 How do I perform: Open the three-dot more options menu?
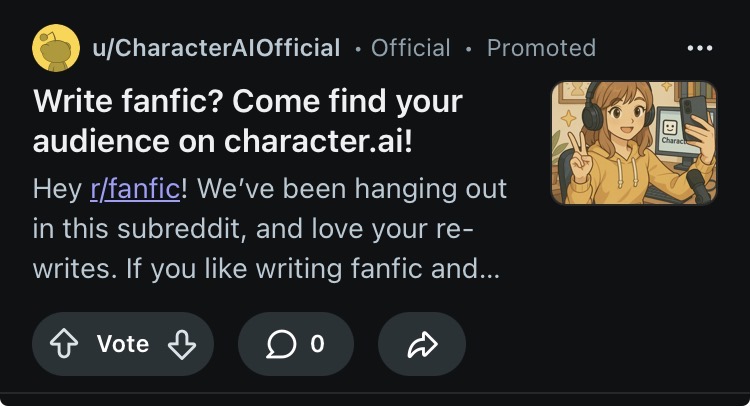click(x=700, y=48)
